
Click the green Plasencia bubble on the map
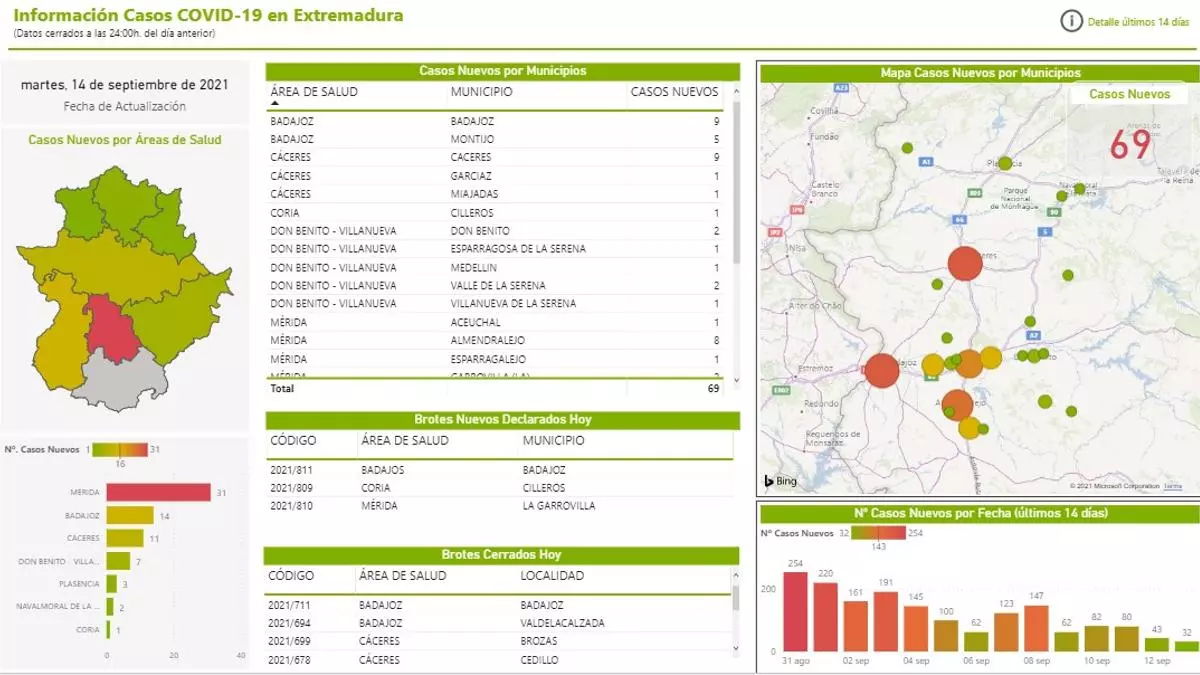tap(1005, 163)
